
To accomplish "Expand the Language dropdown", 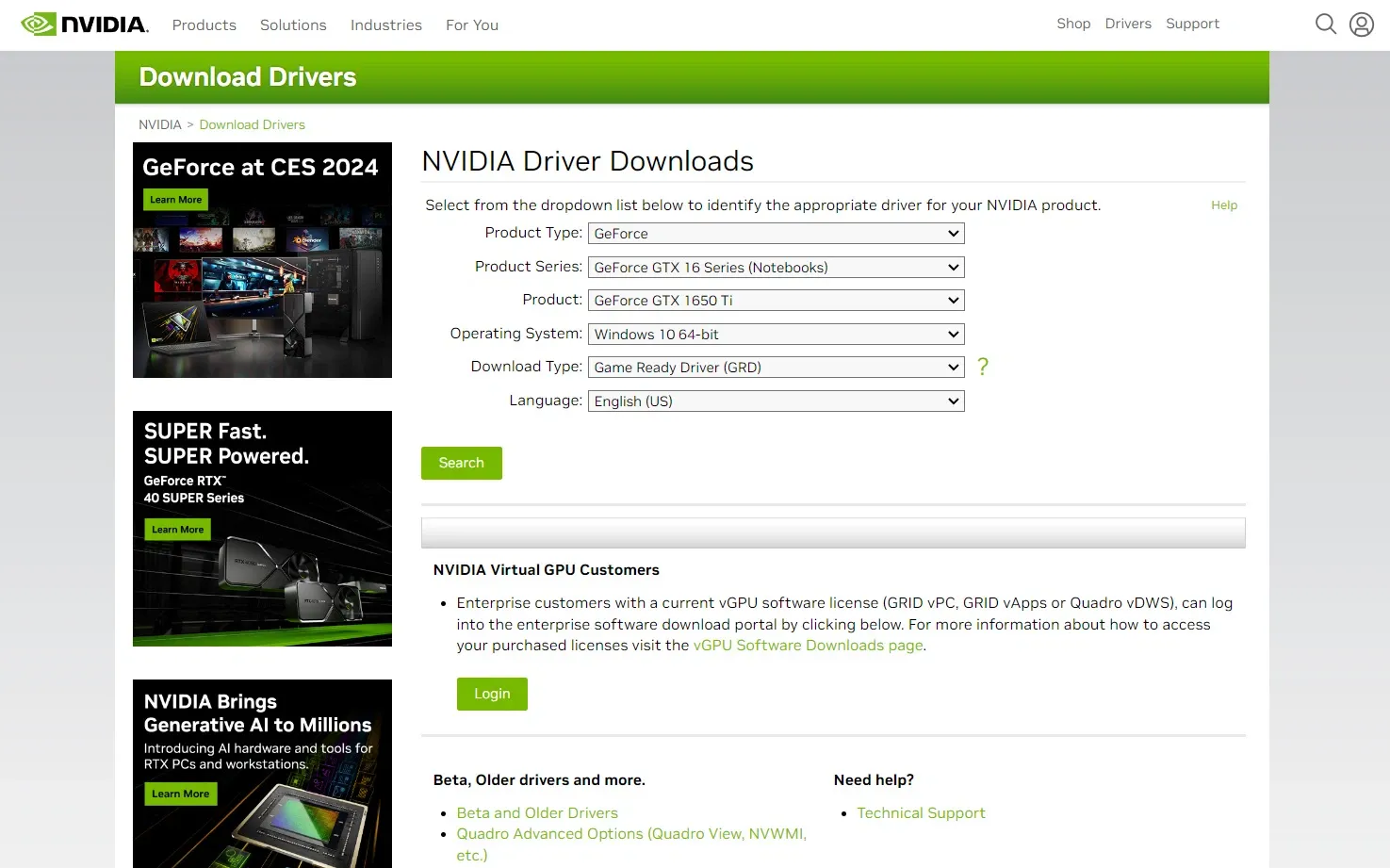I will pyautogui.click(x=776, y=401).
